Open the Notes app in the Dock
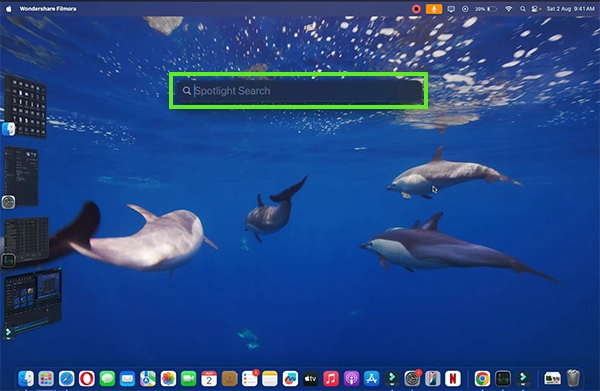The height and width of the screenshot is (391, 600). point(270,379)
